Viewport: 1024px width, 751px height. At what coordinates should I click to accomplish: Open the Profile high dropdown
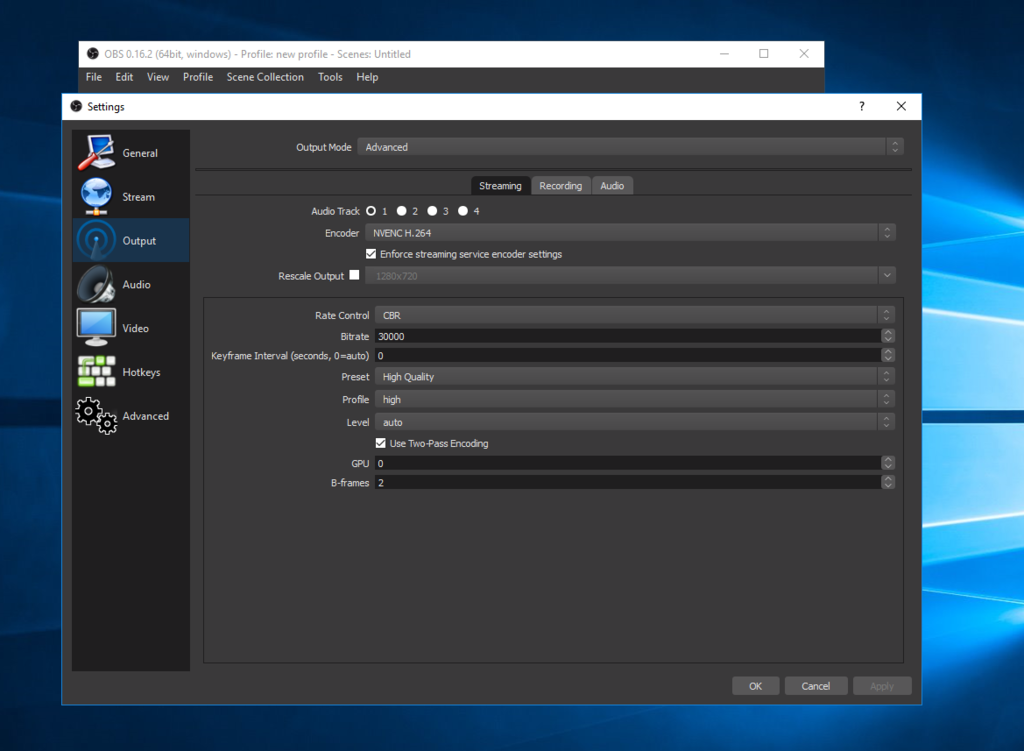634,399
